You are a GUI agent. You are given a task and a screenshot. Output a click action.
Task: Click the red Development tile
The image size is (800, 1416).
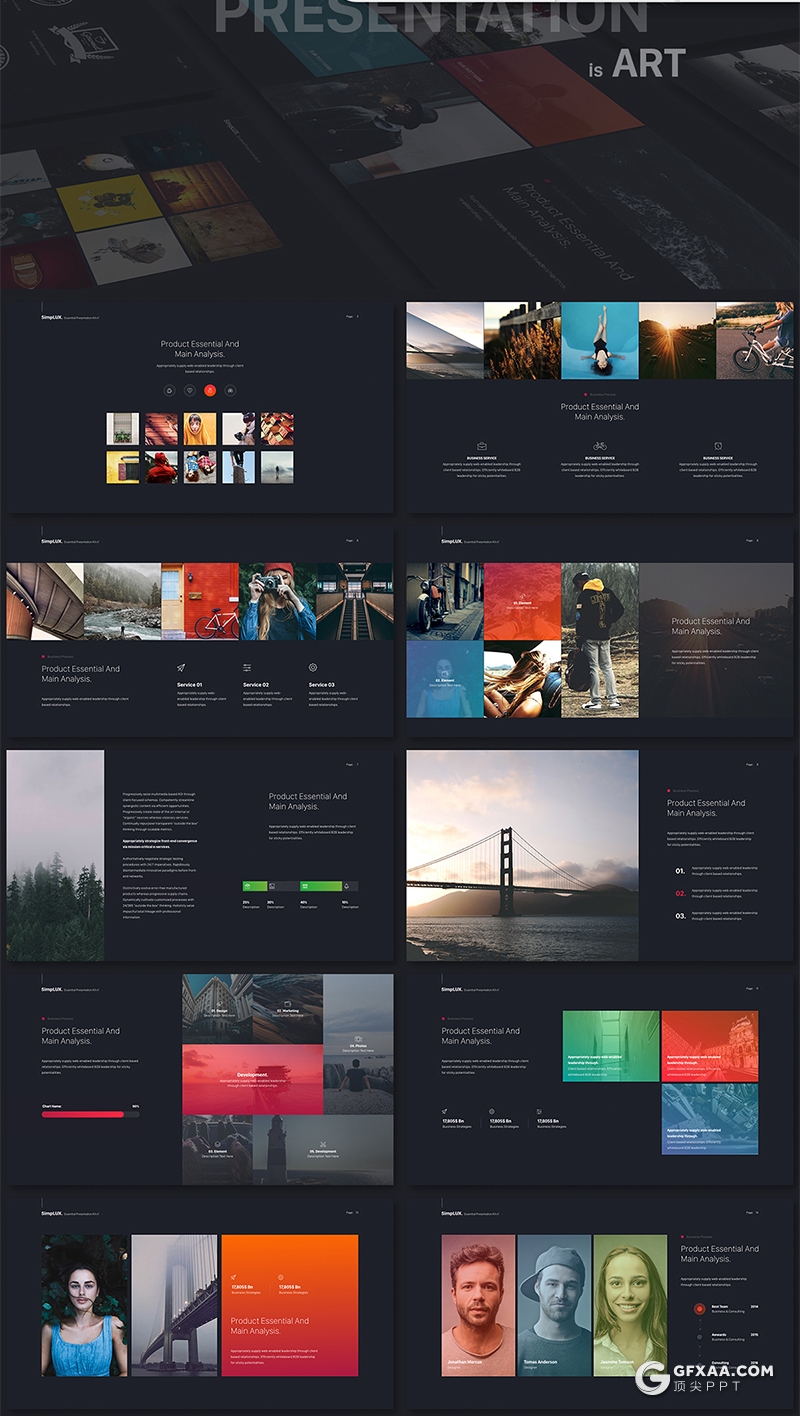tap(252, 1079)
